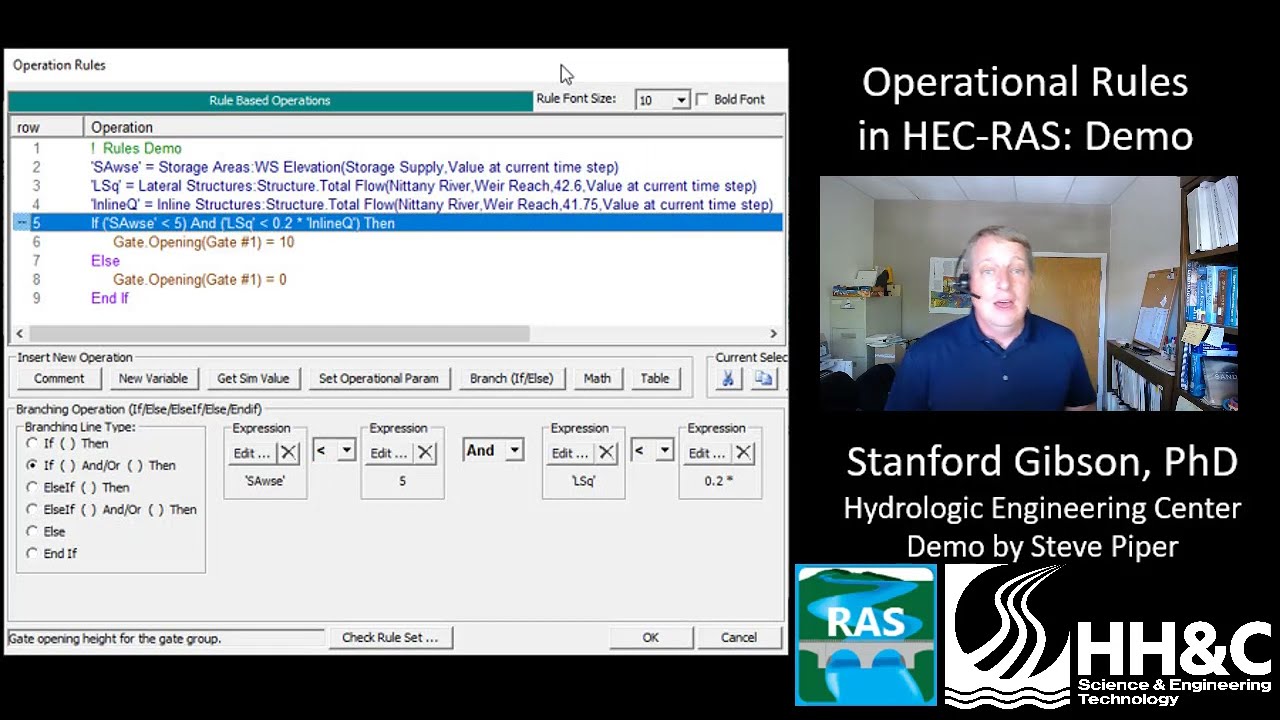Image resolution: width=1280 pixels, height=720 pixels.
Task: Click Edit button for 'SAwse' expression
Action: pyautogui.click(x=252, y=453)
